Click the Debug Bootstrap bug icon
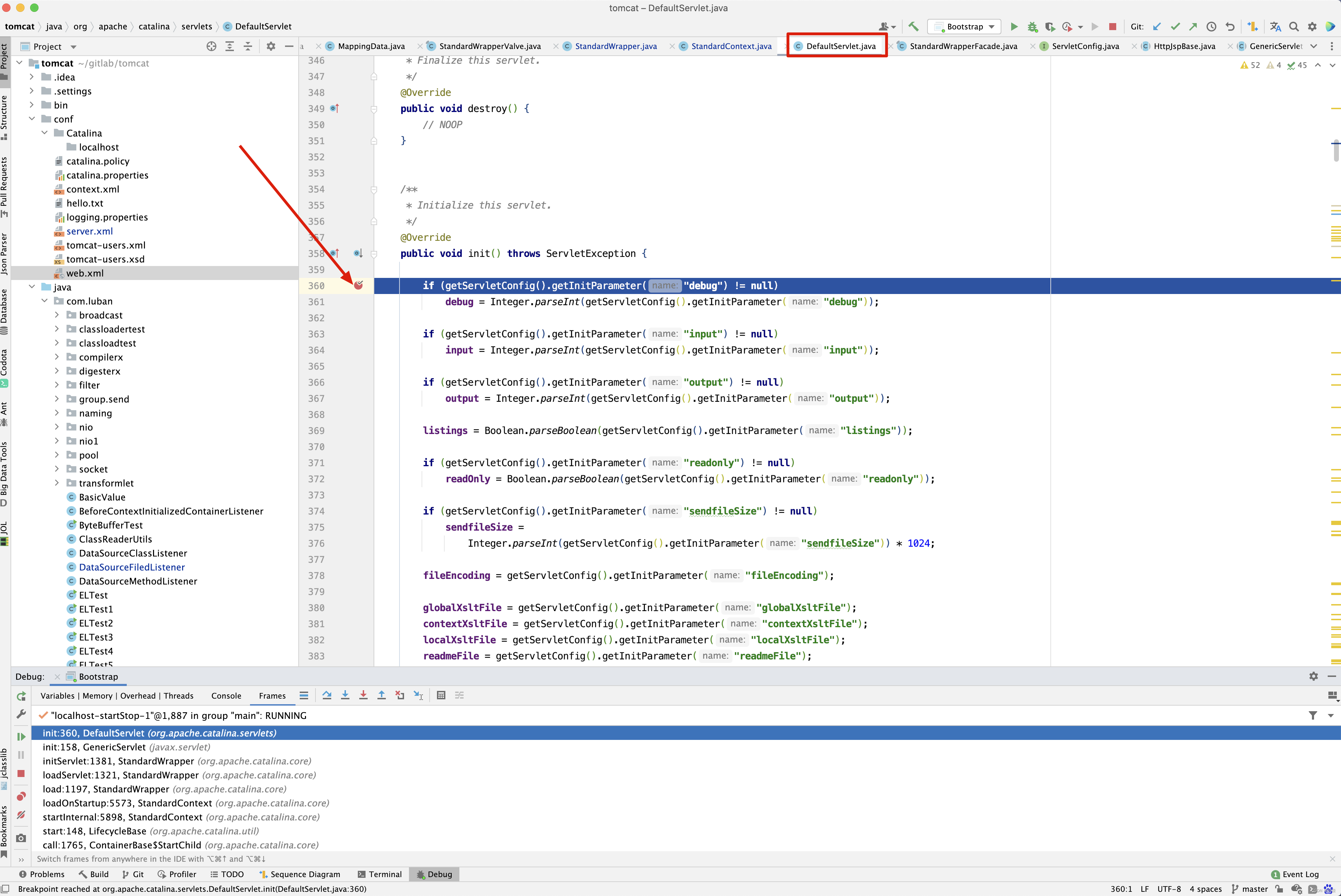The image size is (1341, 896). (1032, 26)
